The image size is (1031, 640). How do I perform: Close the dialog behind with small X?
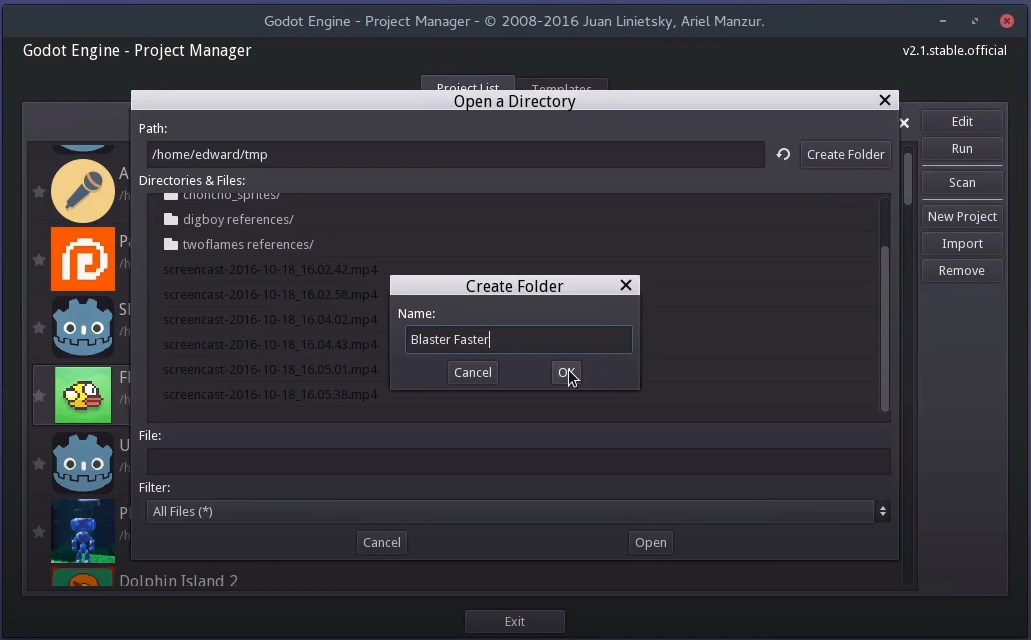pyautogui.click(x=904, y=123)
